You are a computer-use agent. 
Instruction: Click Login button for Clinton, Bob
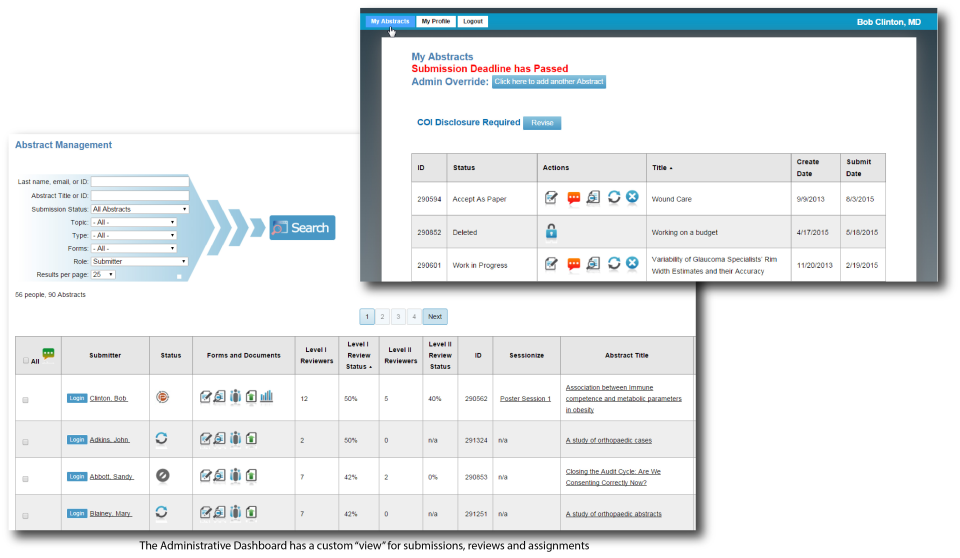(x=77, y=398)
